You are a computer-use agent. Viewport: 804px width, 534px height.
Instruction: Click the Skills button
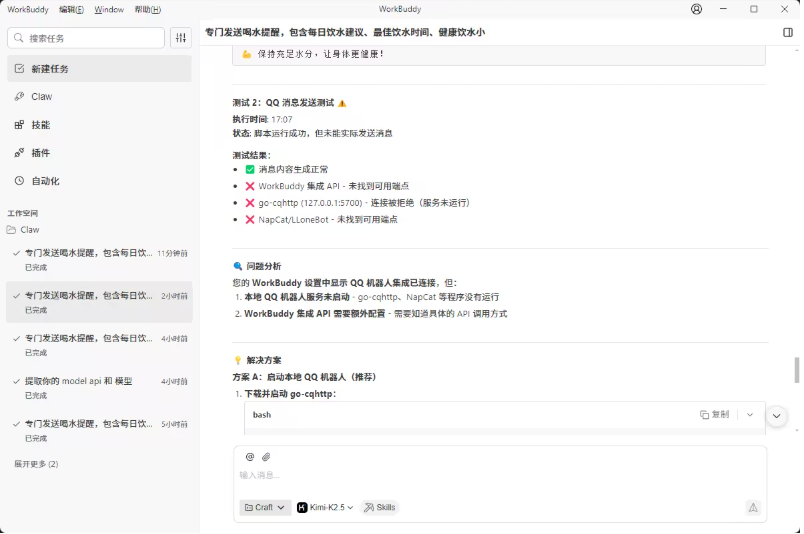380,507
